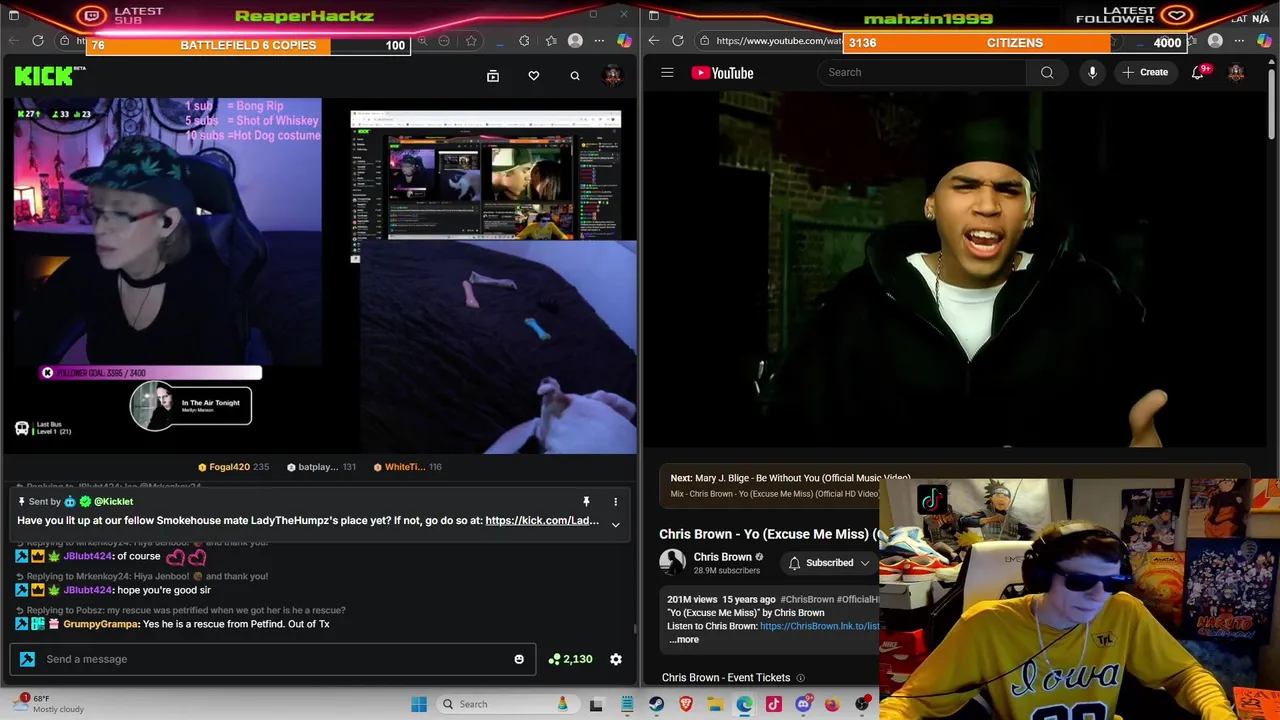Go back in the YouTube browser window
This screenshot has height=720, width=1280.
pyautogui.click(x=653, y=41)
